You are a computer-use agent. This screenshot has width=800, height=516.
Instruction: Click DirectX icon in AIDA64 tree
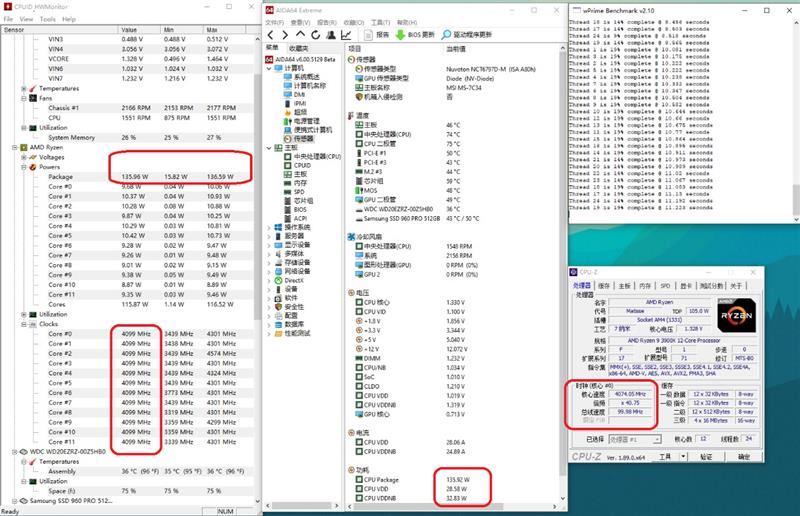pyautogui.click(x=278, y=280)
